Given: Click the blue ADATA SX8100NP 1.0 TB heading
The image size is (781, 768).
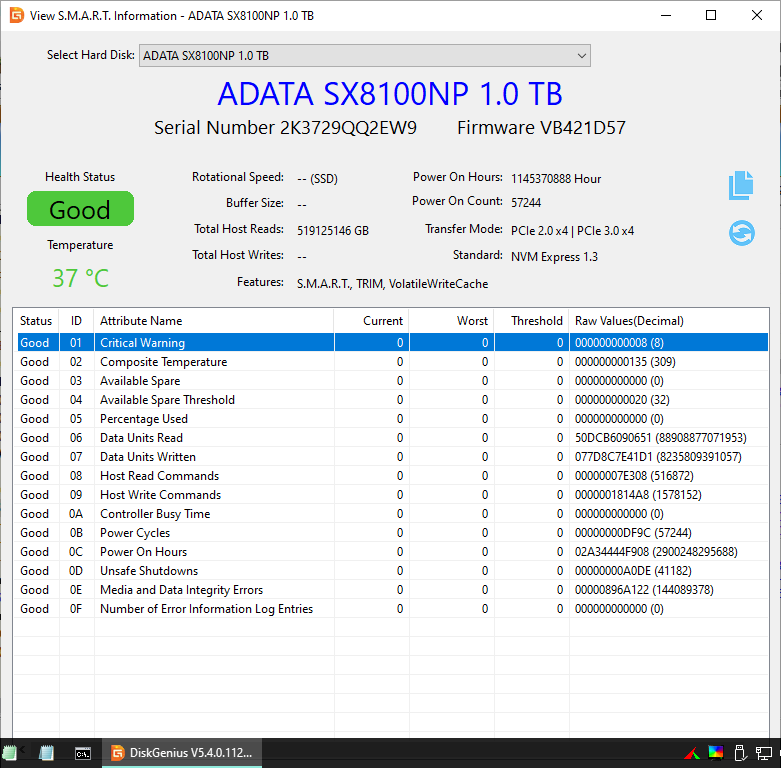Looking at the screenshot, I should [390, 94].
